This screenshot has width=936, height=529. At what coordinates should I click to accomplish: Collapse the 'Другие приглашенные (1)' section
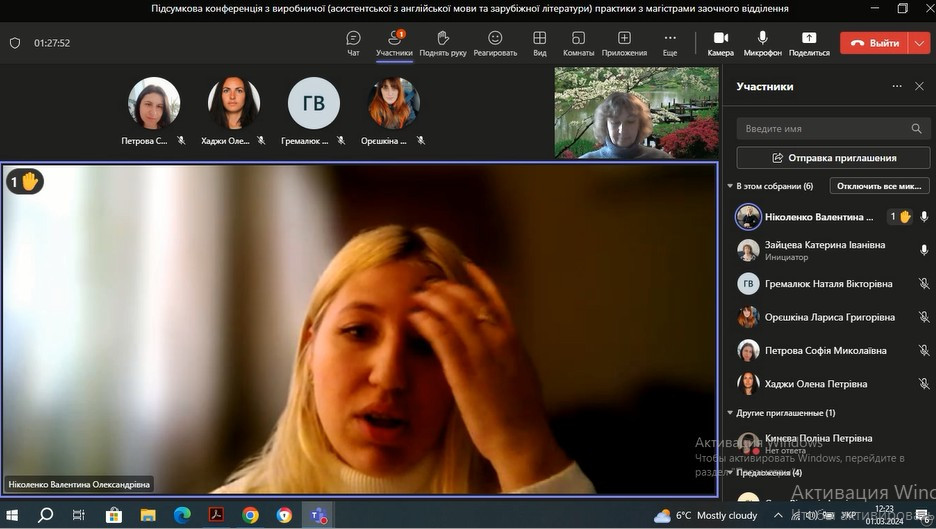(x=730, y=413)
